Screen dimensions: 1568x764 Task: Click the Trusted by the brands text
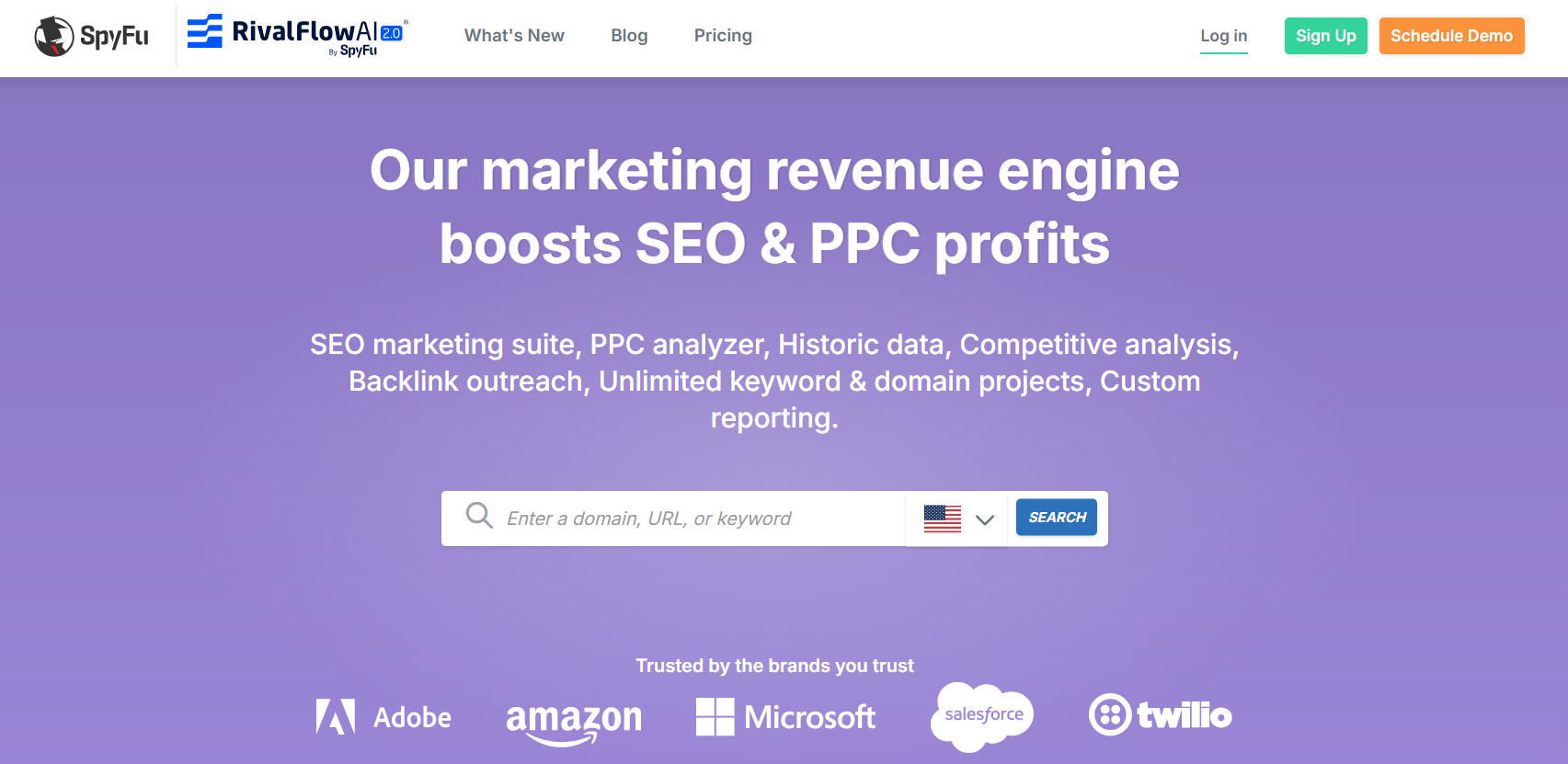point(774,666)
